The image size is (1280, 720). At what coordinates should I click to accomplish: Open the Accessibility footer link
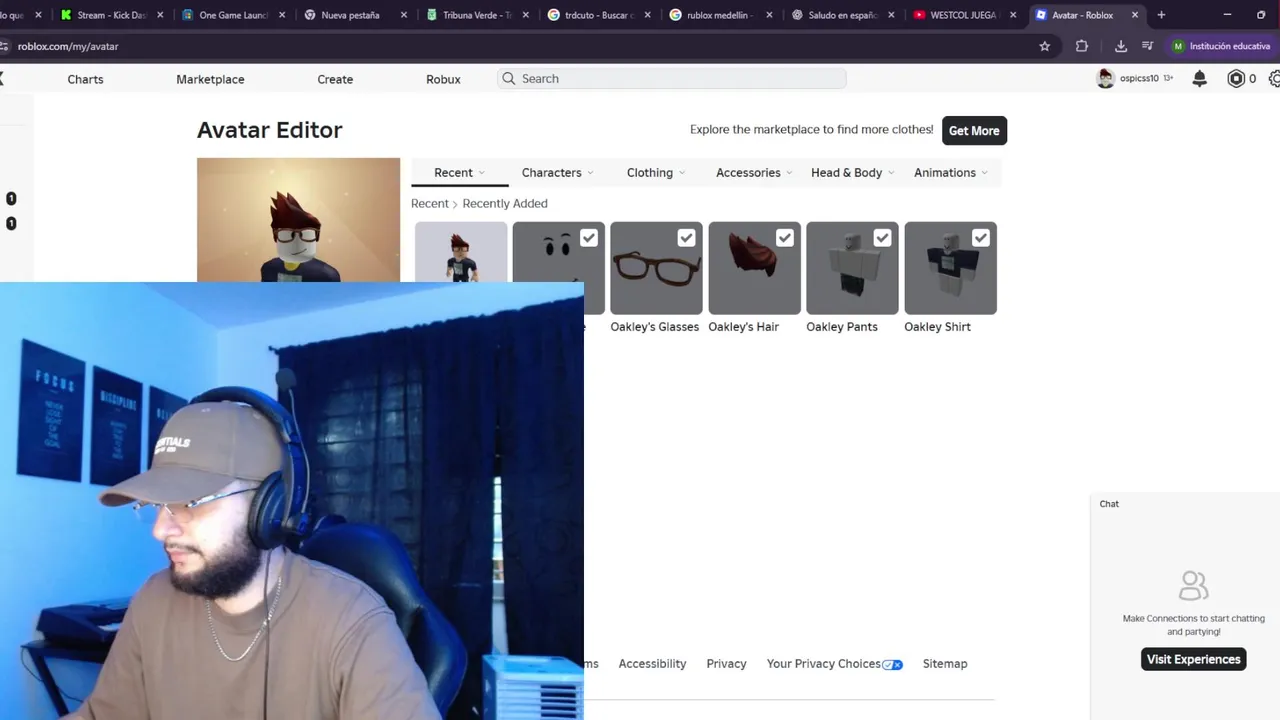(x=652, y=664)
